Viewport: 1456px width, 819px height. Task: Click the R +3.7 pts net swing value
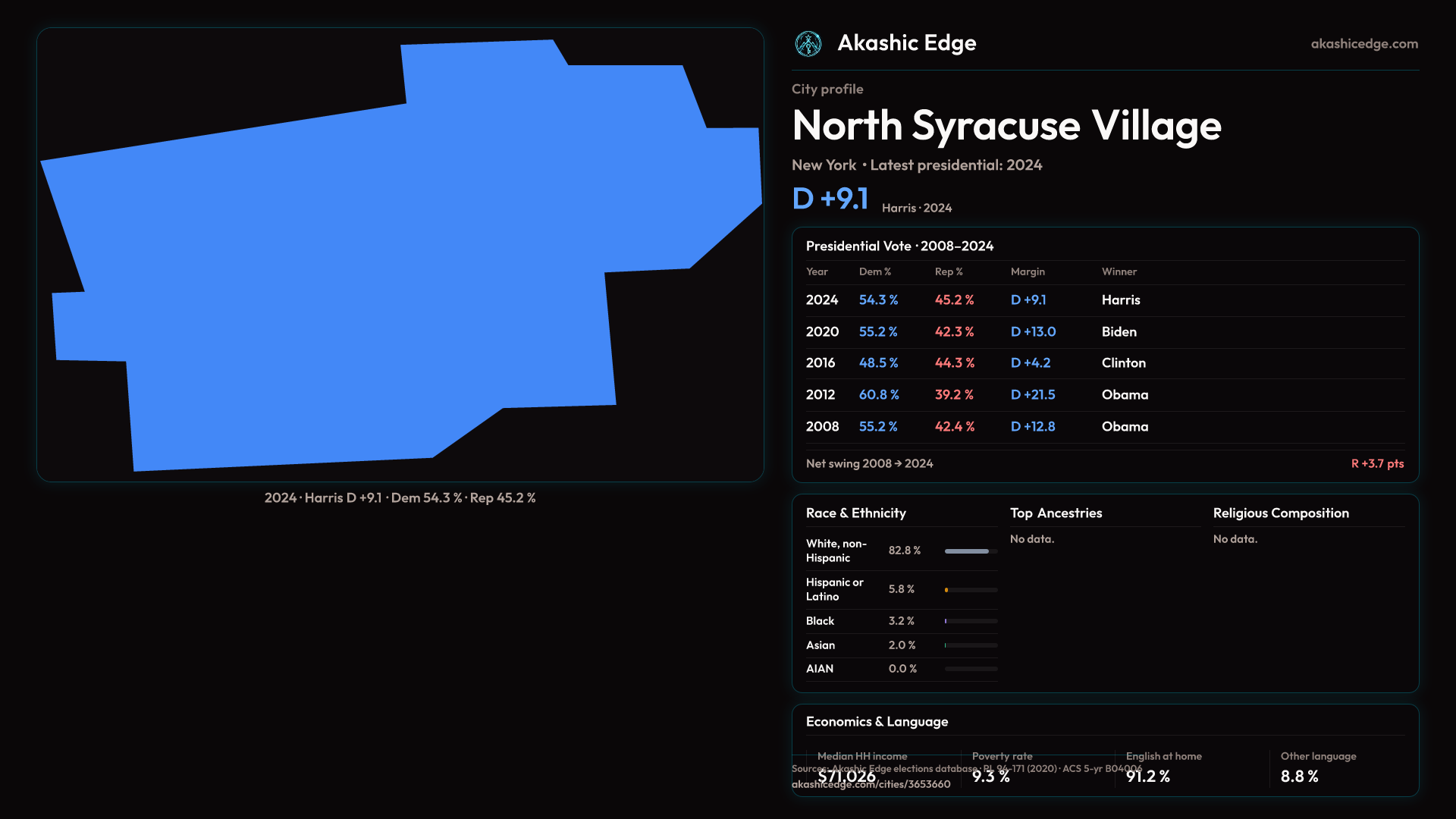point(1376,463)
